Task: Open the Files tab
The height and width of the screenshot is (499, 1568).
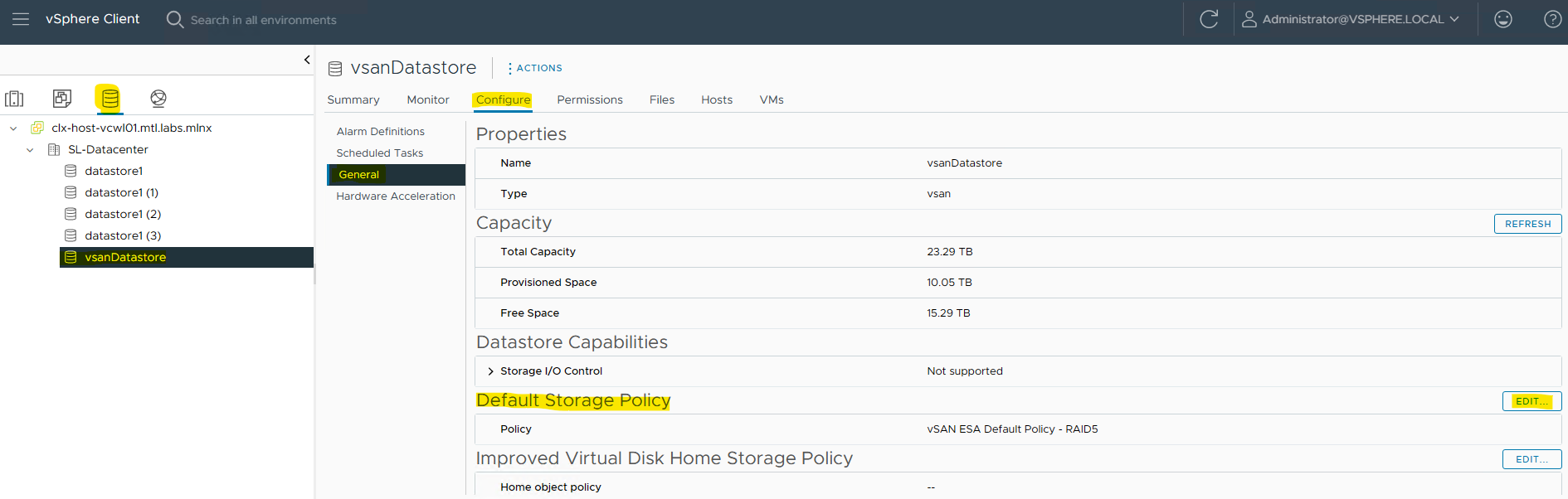Action: pos(662,99)
